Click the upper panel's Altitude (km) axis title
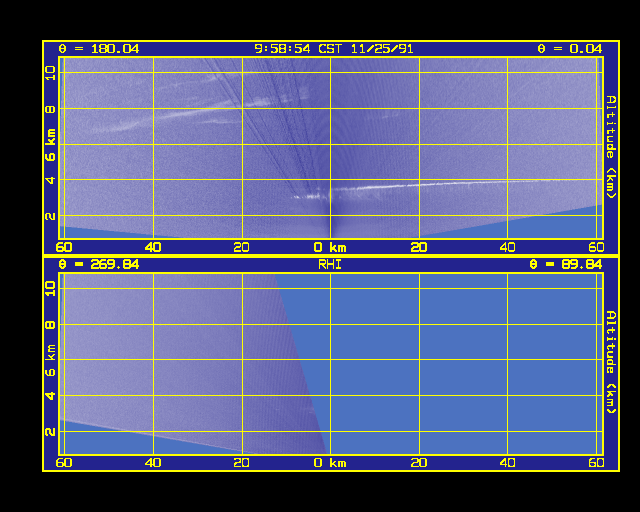640x512 pixels. [x=610, y=147]
